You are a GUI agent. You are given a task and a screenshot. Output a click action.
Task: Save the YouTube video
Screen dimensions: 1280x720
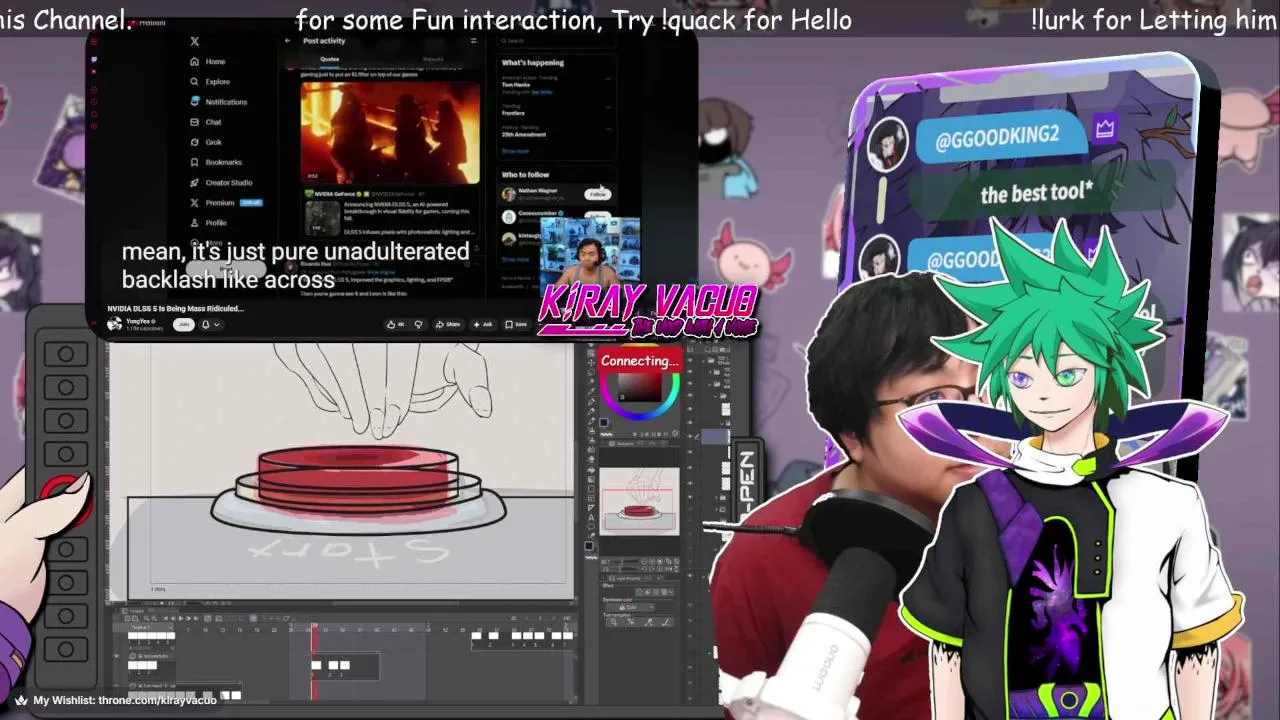tap(516, 324)
